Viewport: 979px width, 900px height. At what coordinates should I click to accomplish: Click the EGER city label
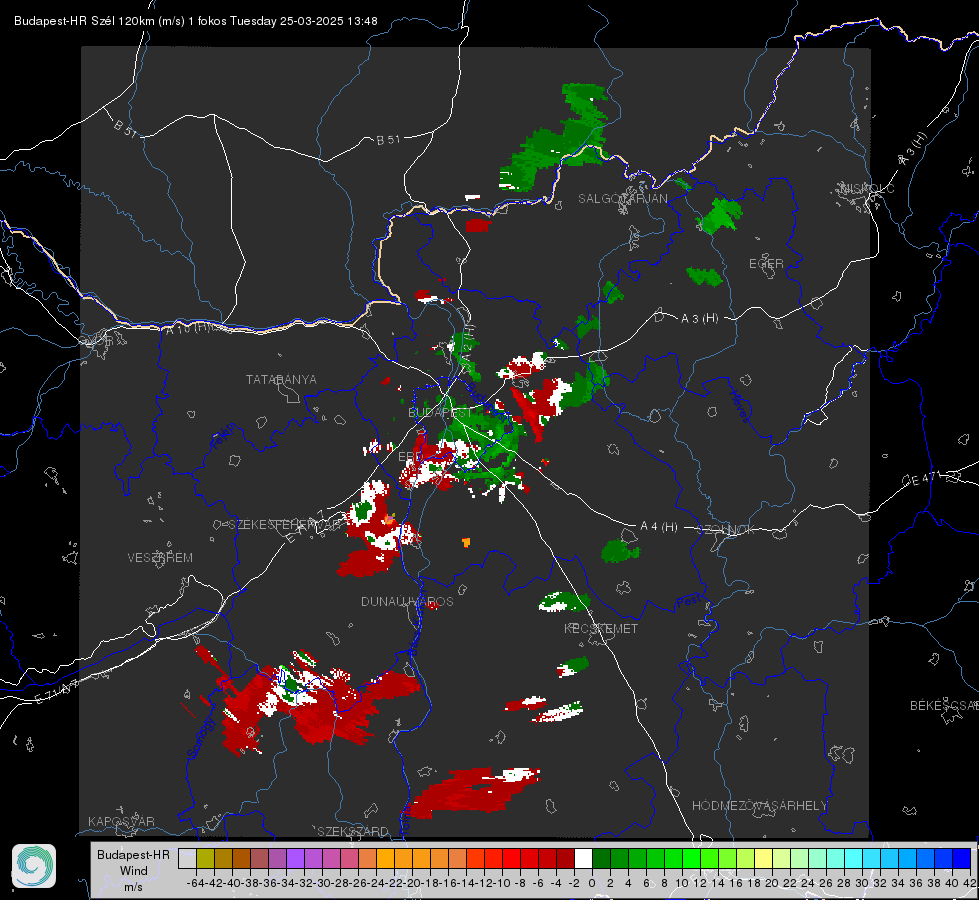click(x=766, y=264)
